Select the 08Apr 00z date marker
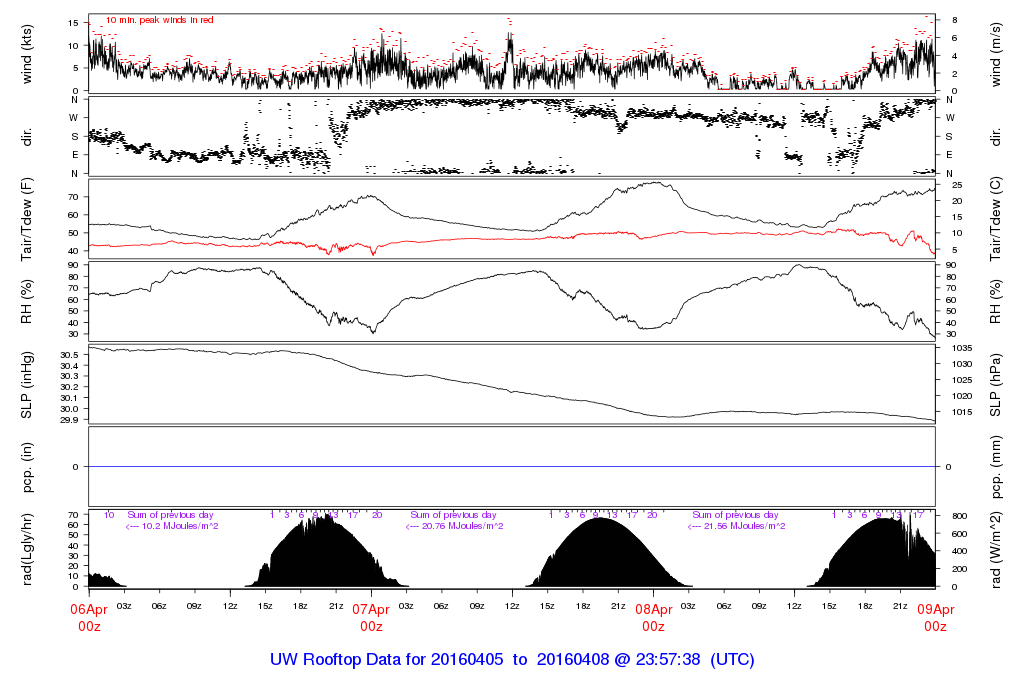Screen dimensions: 1024x700 pos(653,617)
